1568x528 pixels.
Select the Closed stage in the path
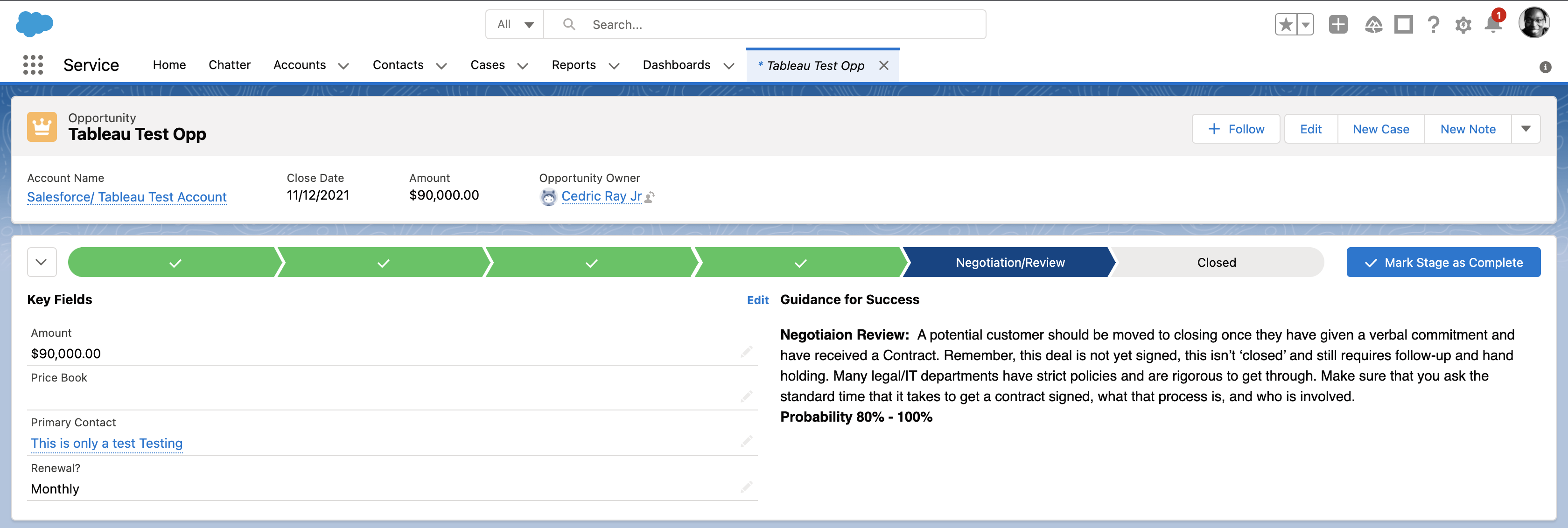click(1216, 262)
